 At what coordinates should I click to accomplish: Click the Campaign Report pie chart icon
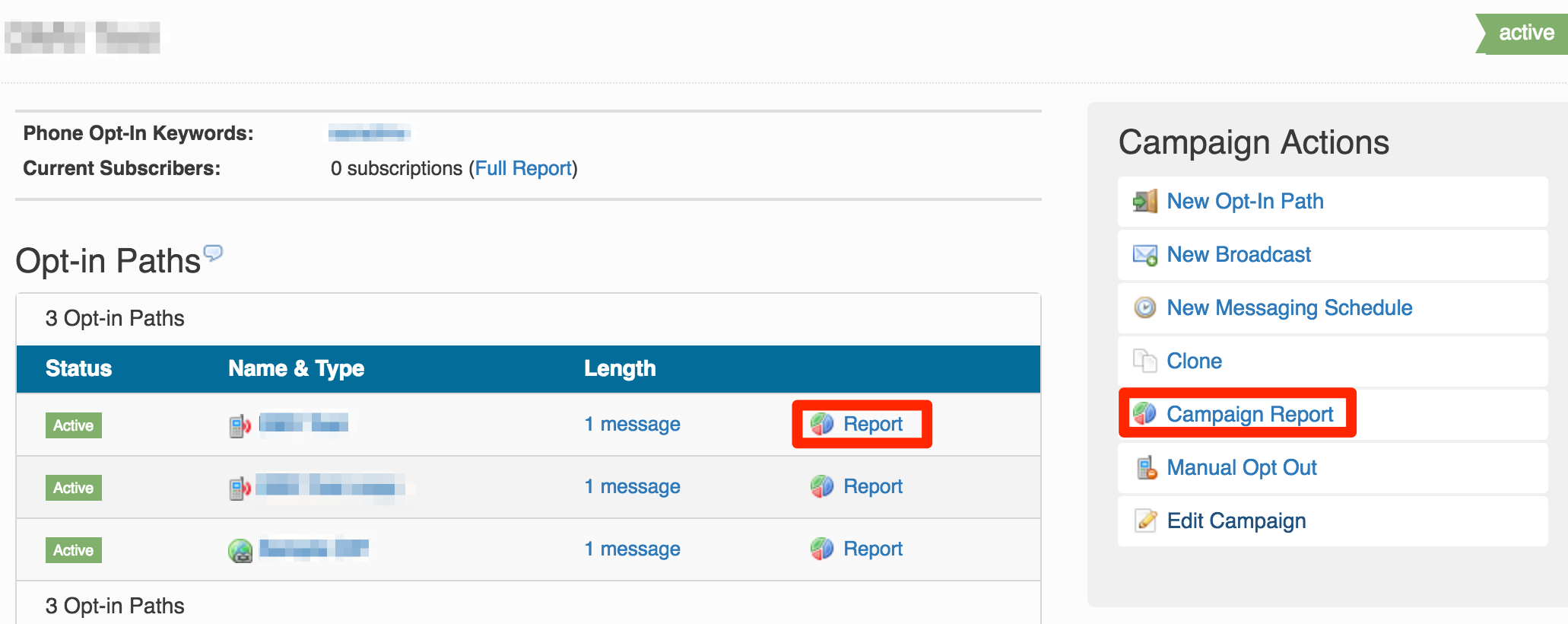tap(1144, 413)
